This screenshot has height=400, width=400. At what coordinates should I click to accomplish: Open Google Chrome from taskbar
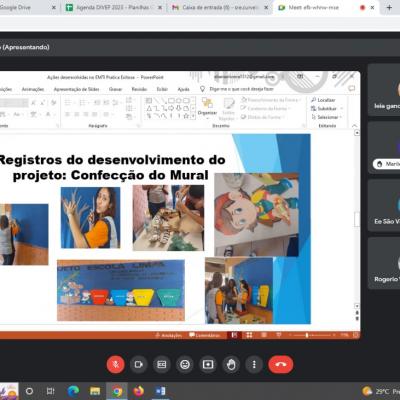point(117,391)
